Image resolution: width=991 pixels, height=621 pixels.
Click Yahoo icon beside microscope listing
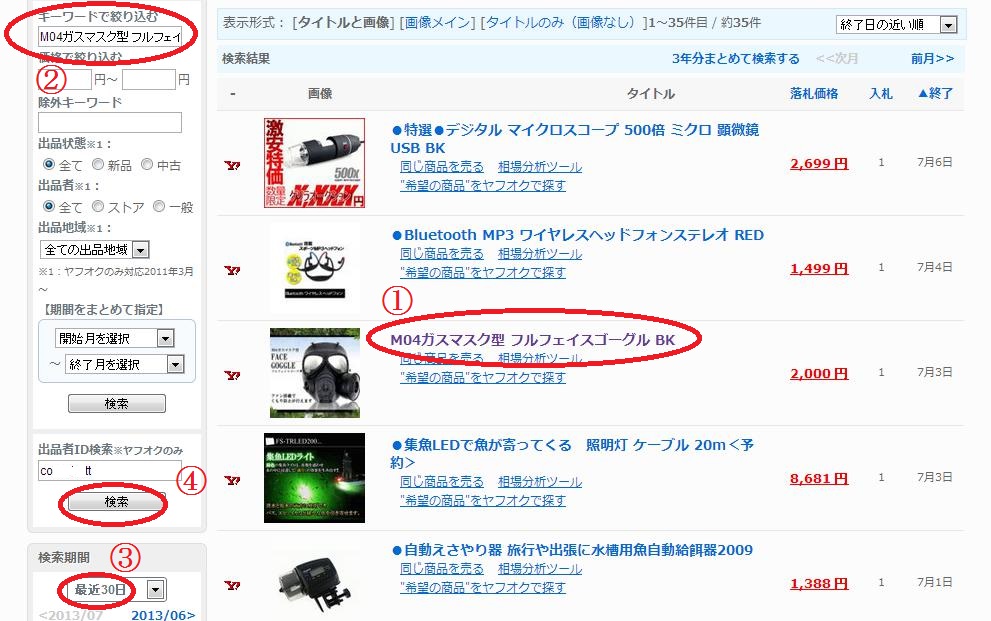point(232,166)
